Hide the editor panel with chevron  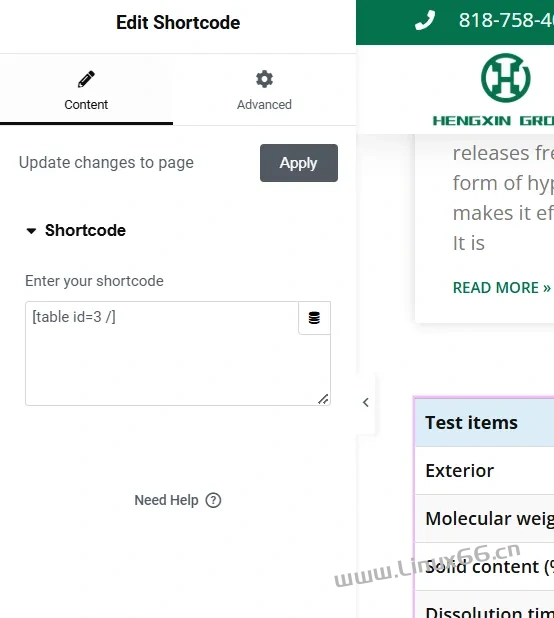pos(366,402)
